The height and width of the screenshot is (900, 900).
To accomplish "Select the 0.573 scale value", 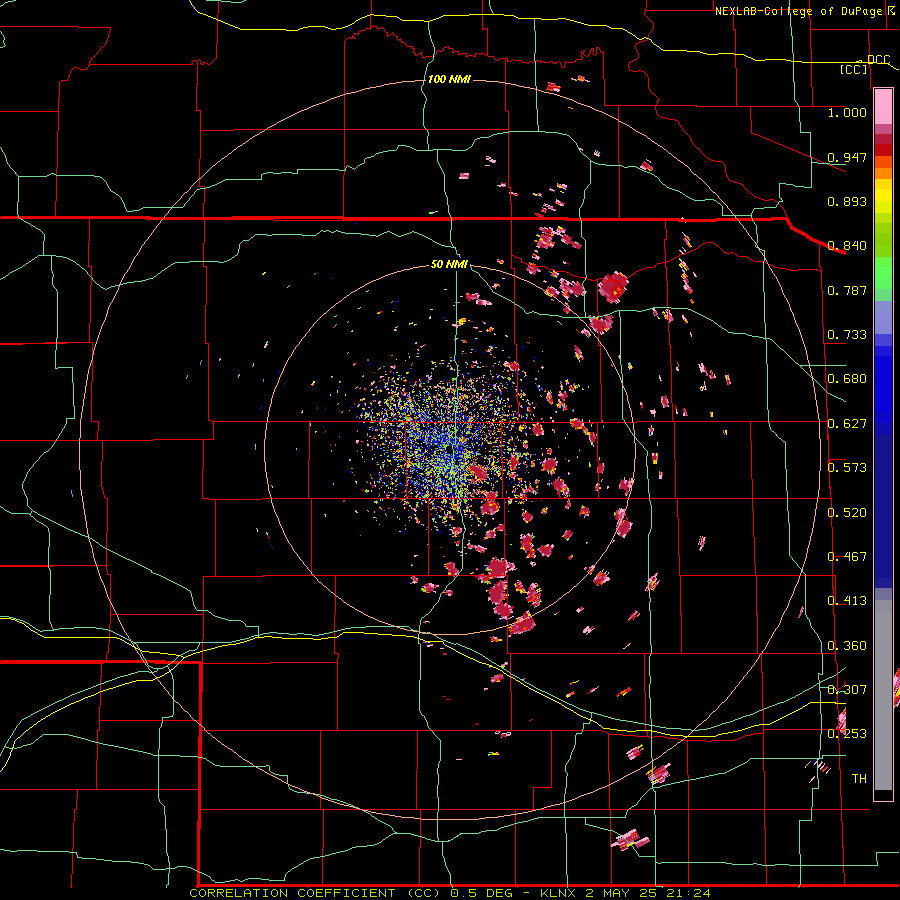I will (x=847, y=468).
